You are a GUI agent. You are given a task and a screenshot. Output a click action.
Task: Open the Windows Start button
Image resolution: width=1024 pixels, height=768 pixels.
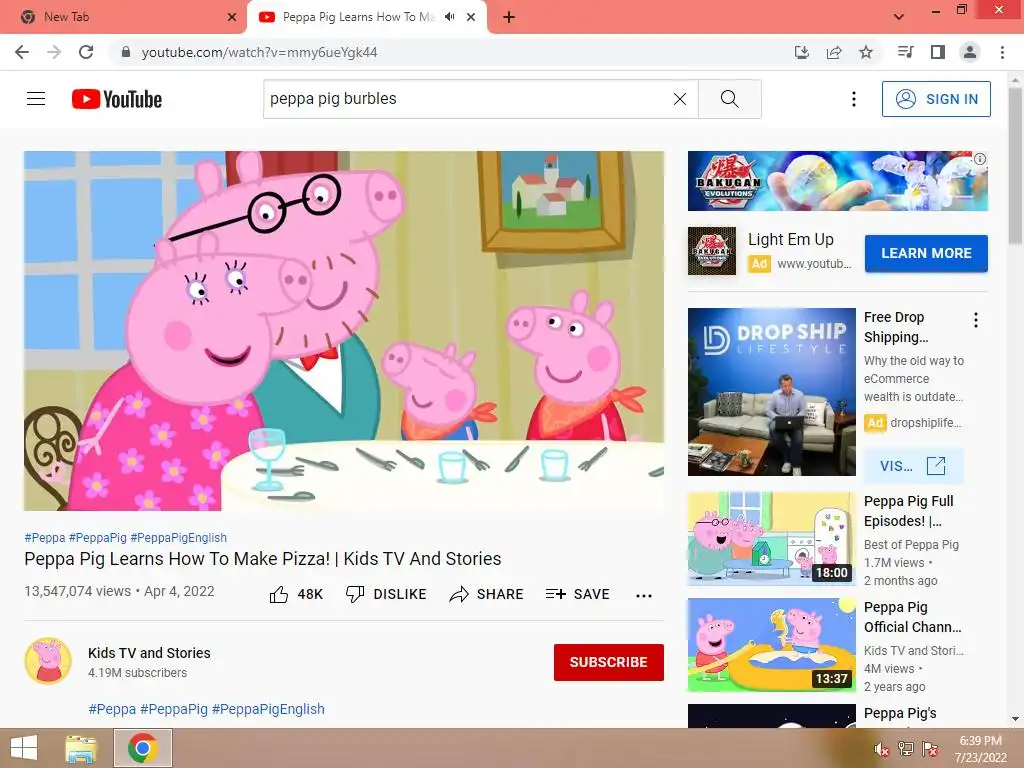[x=24, y=748]
